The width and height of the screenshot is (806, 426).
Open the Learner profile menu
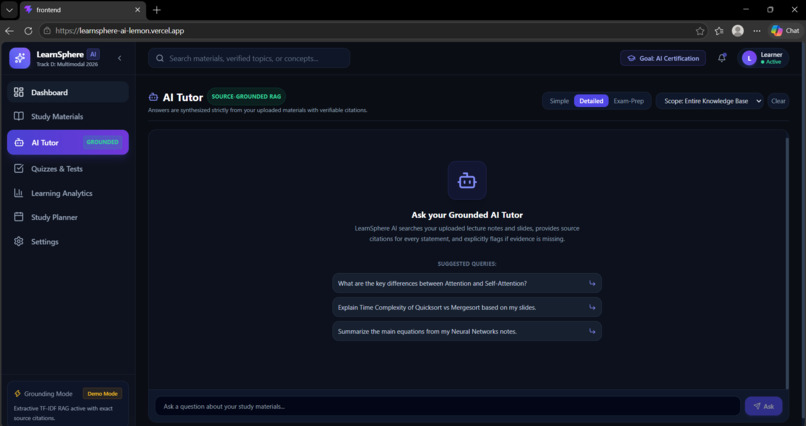(x=763, y=58)
